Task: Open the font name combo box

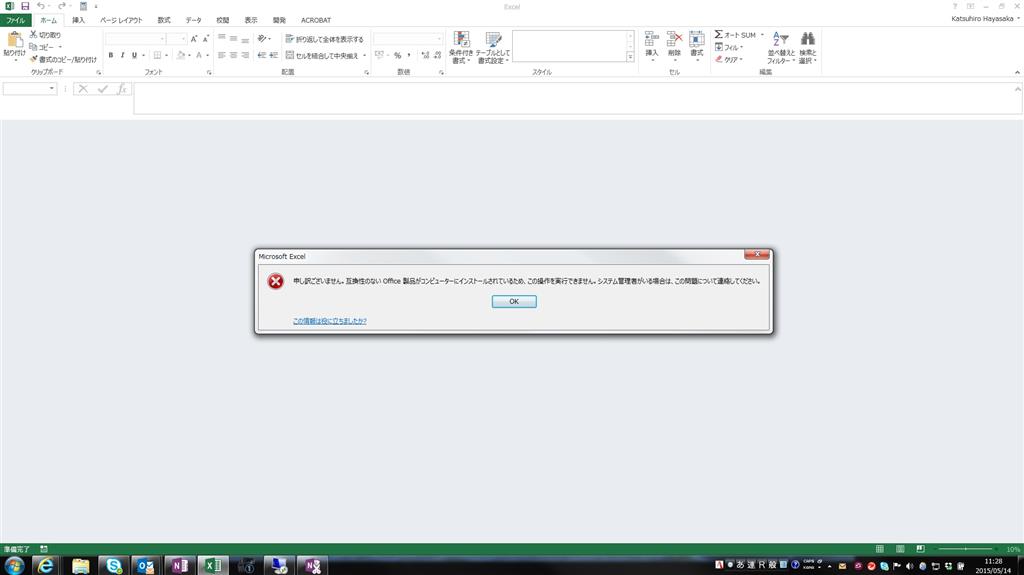Action: 135,39
